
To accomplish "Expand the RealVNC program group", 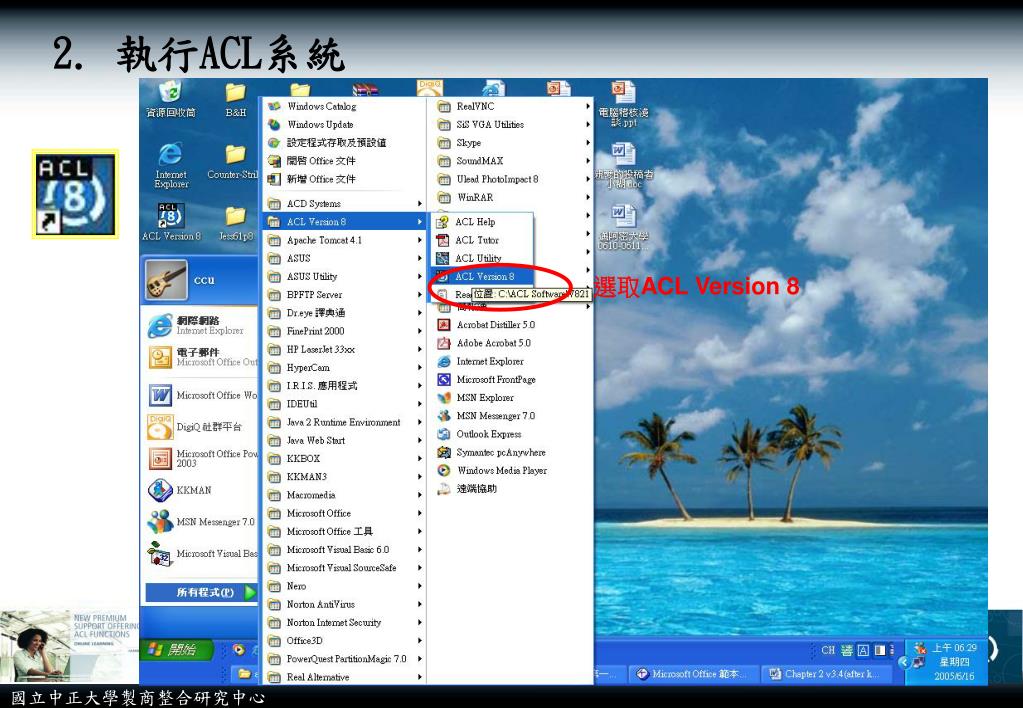I will pos(511,106).
